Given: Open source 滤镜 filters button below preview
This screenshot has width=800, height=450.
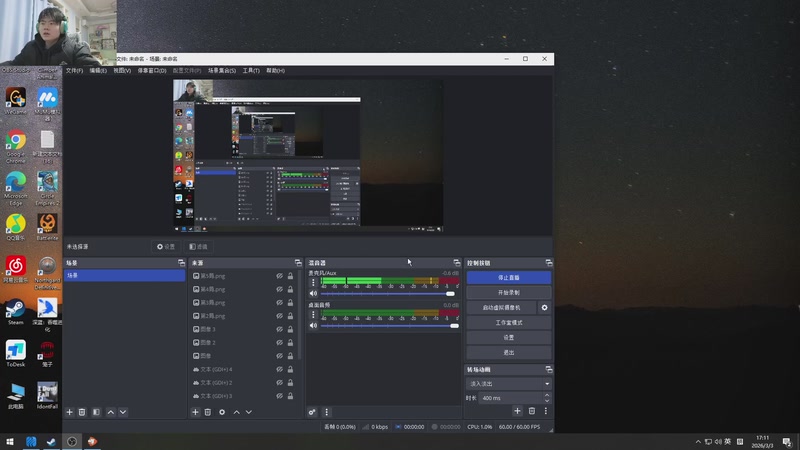Looking at the screenshot, I should [198, 246].
